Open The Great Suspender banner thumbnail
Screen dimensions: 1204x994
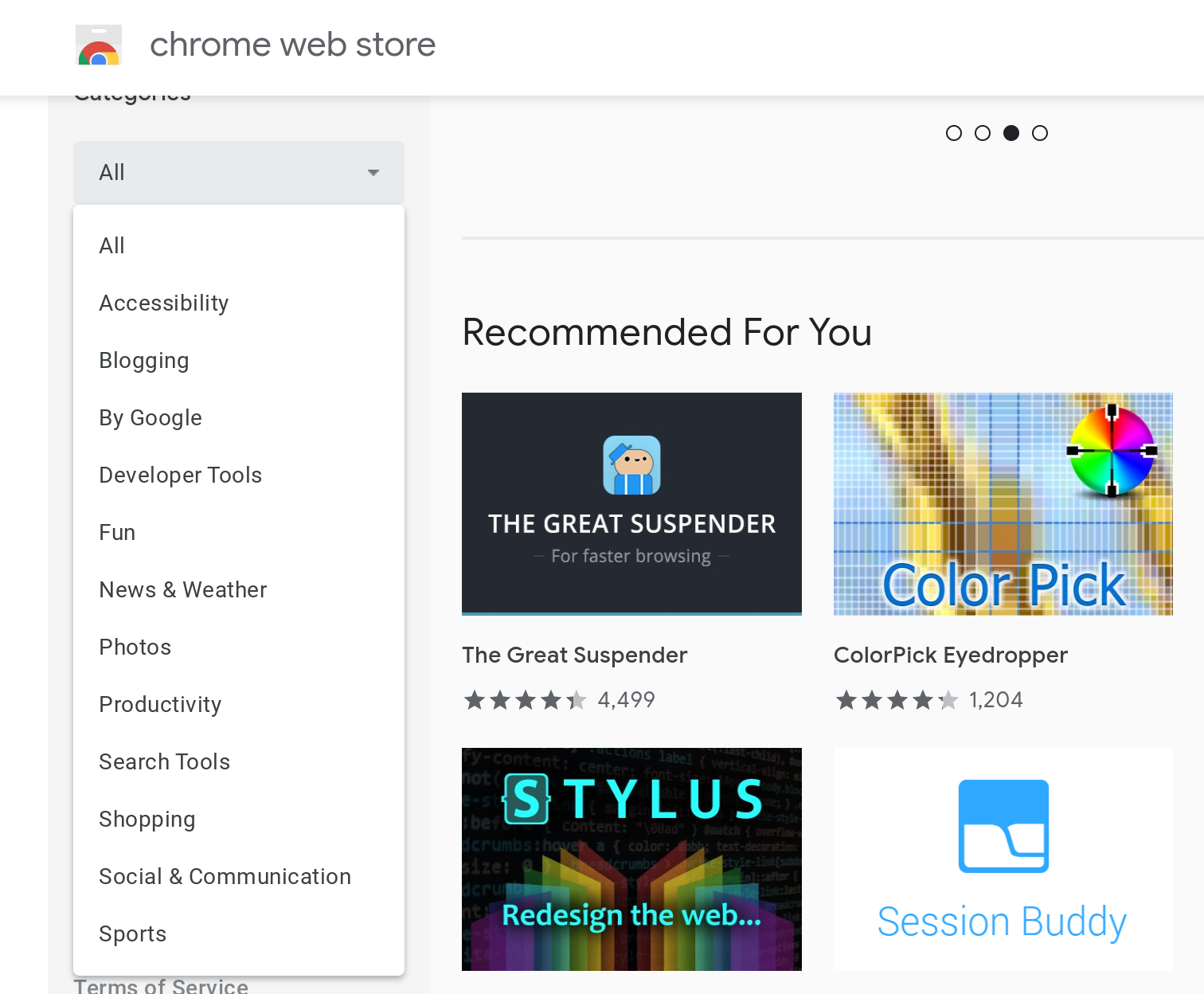pos(631,503)
